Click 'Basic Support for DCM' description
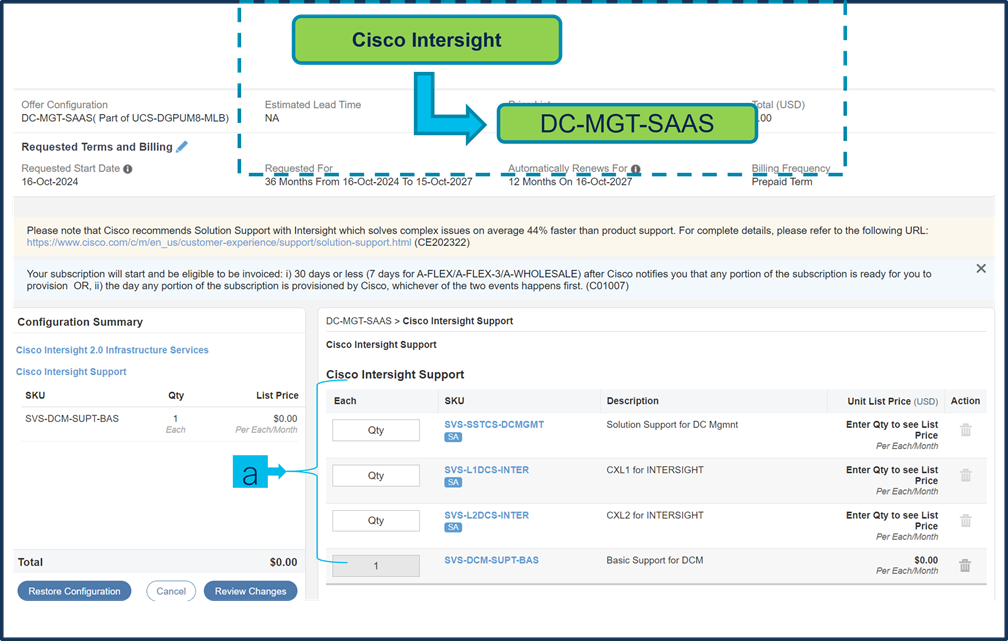The image size is (1008, 641). coord(655,560)
